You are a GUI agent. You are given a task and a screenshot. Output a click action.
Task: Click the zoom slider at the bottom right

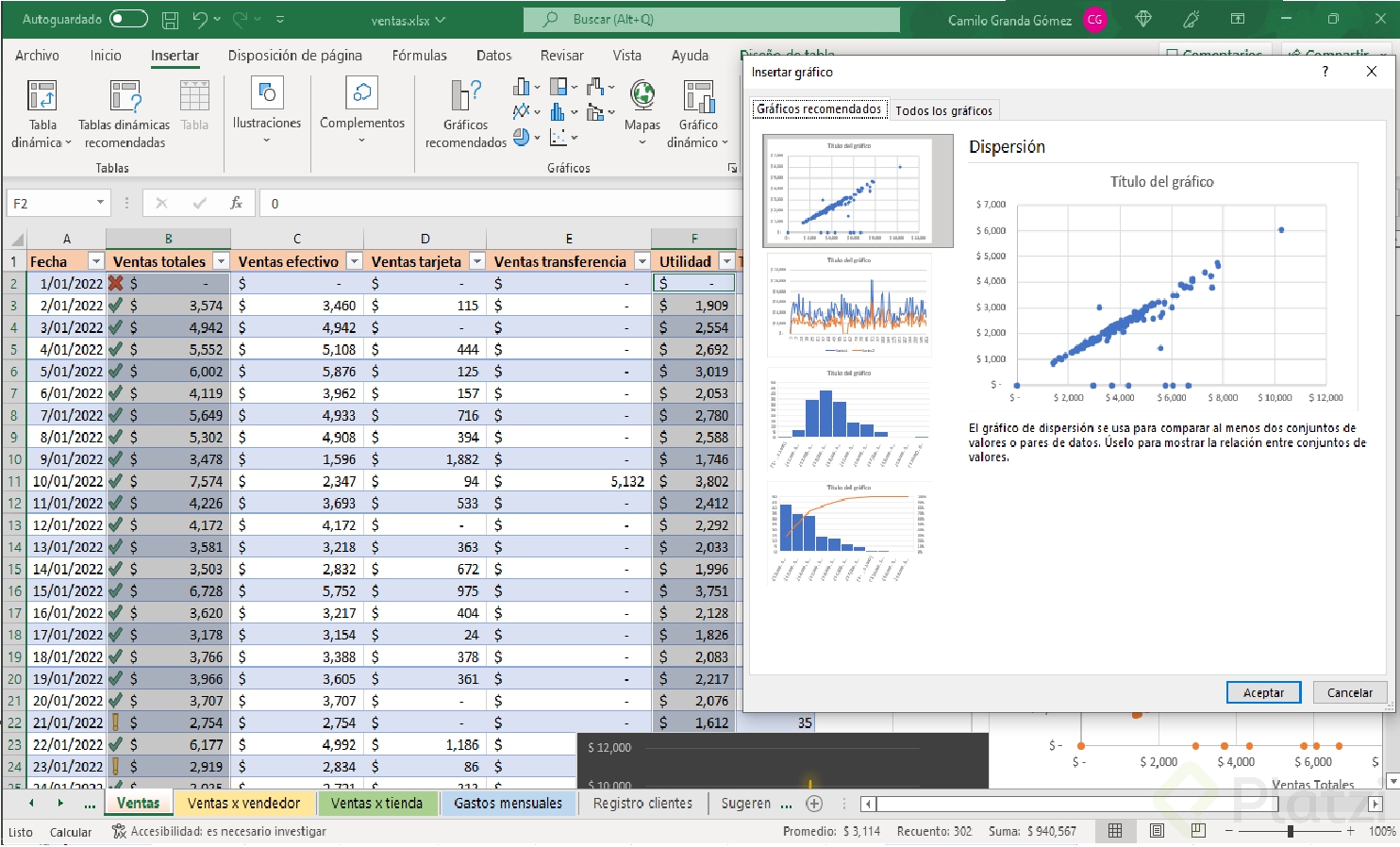(1291, 831)
